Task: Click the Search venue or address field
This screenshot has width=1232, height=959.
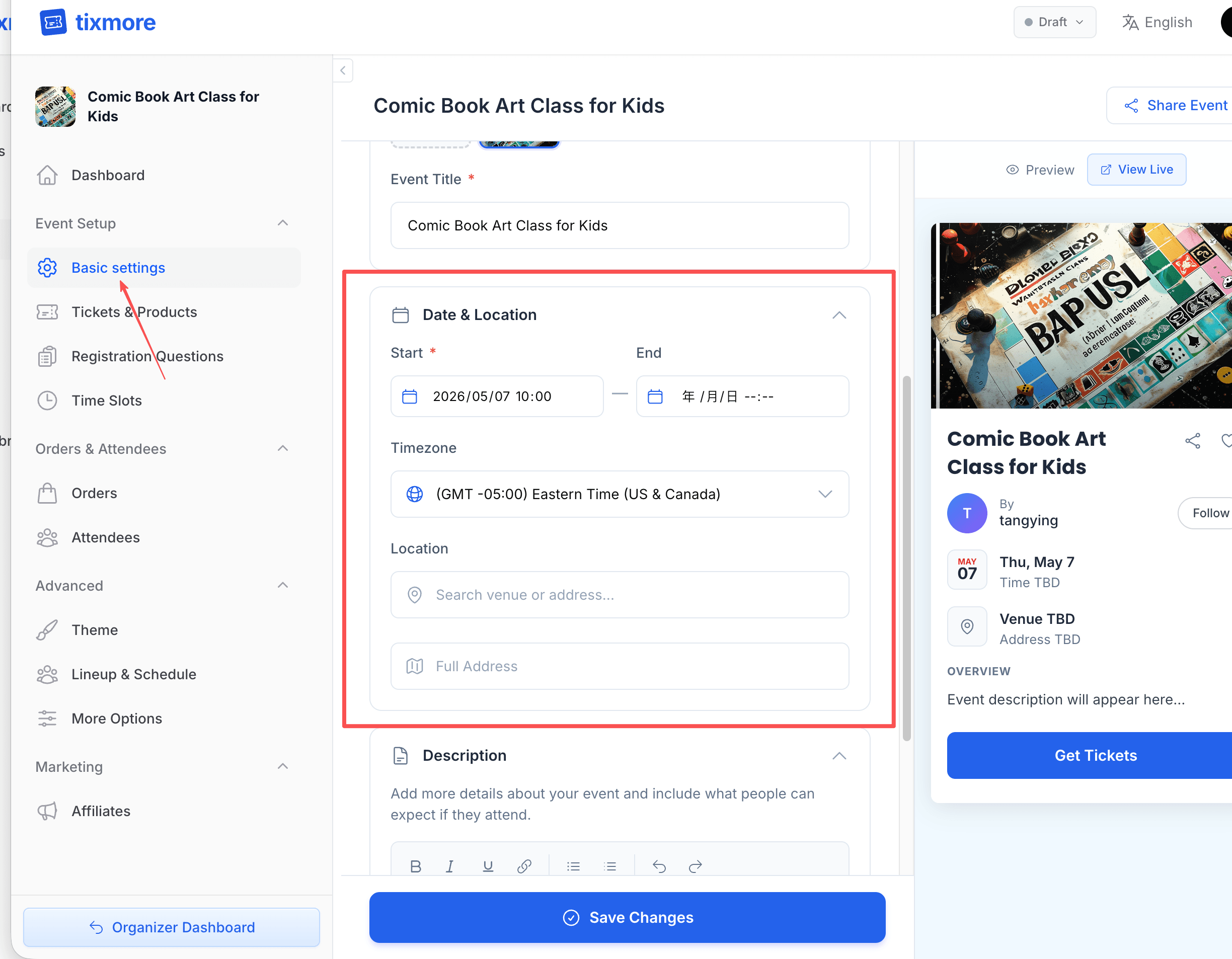Action: [619, 595]
